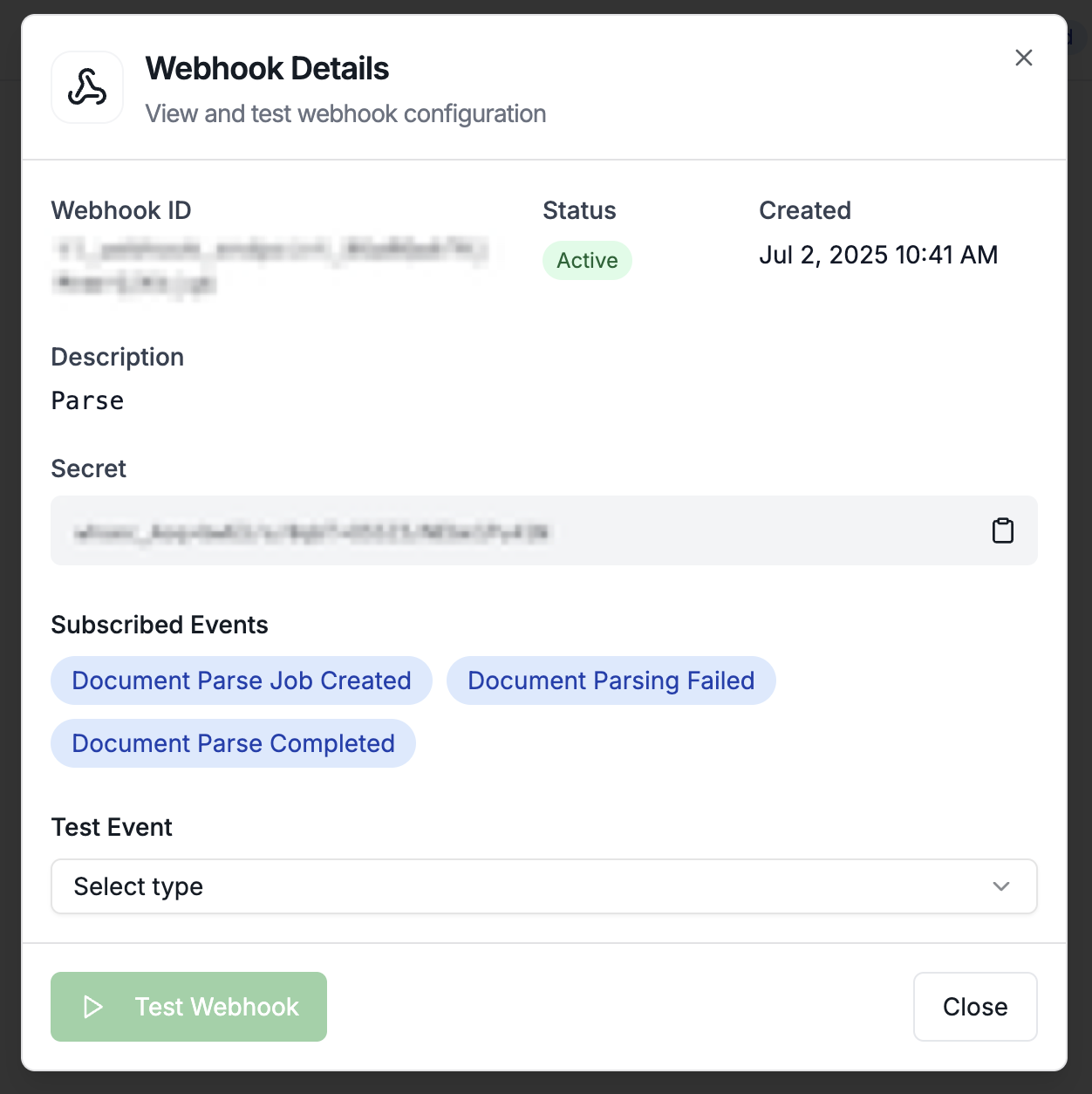
Task: Click the created date Jul 2, 2025 10:41 AM
Action: [878, 255]
